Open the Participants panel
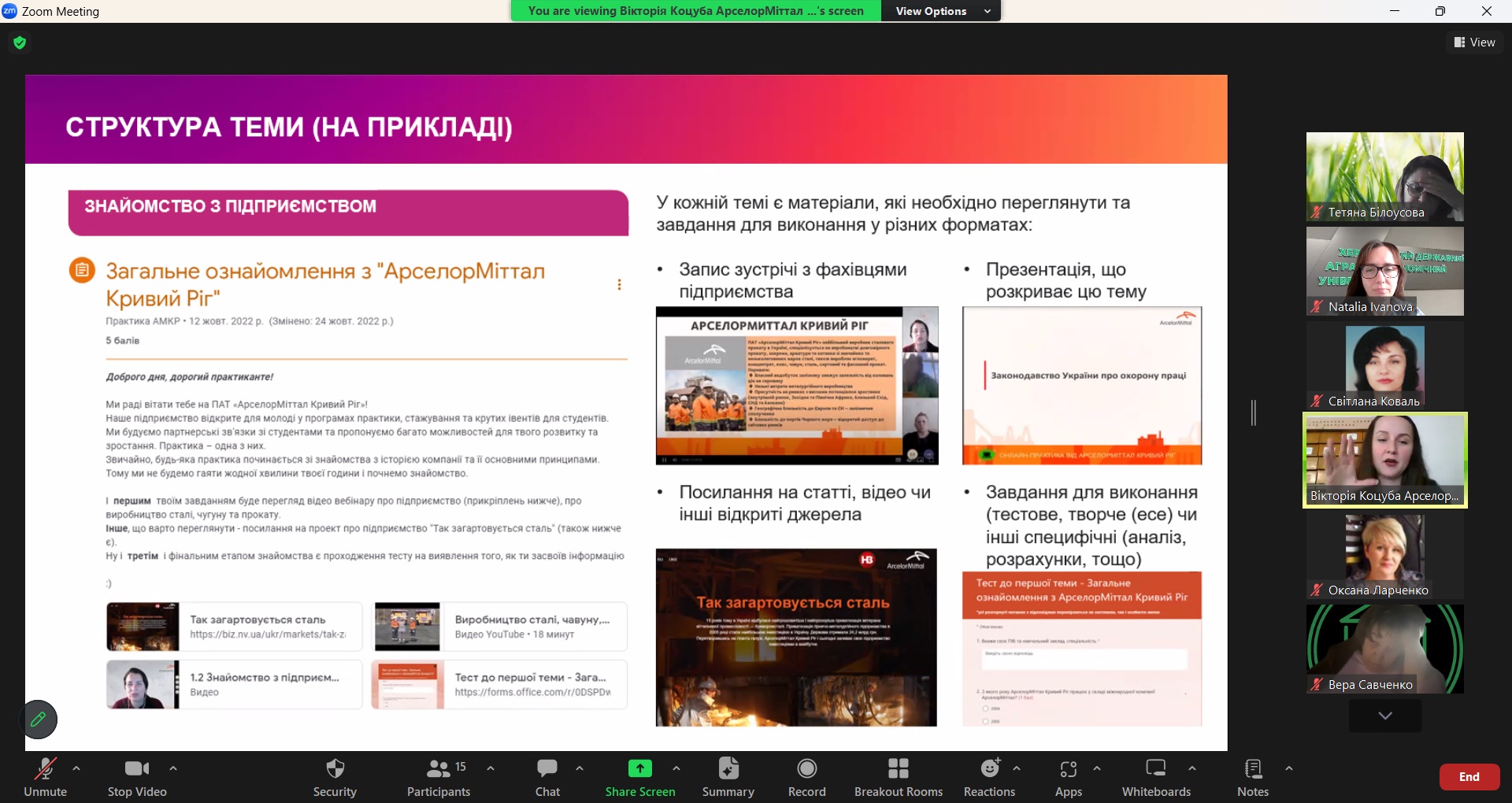 [439, 777]
